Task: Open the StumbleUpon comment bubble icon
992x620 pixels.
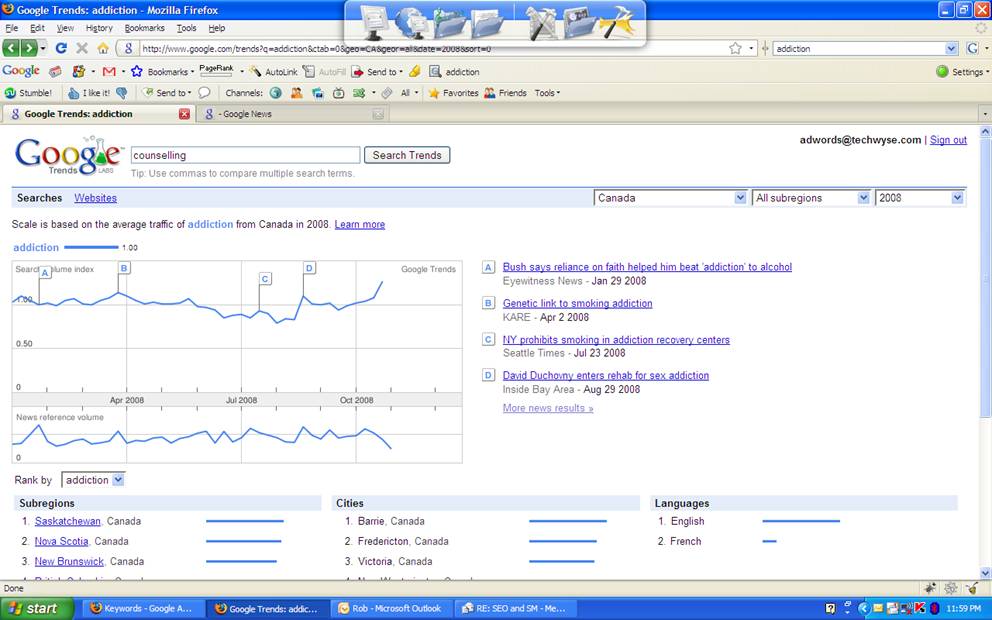Action: coord(204,92)
